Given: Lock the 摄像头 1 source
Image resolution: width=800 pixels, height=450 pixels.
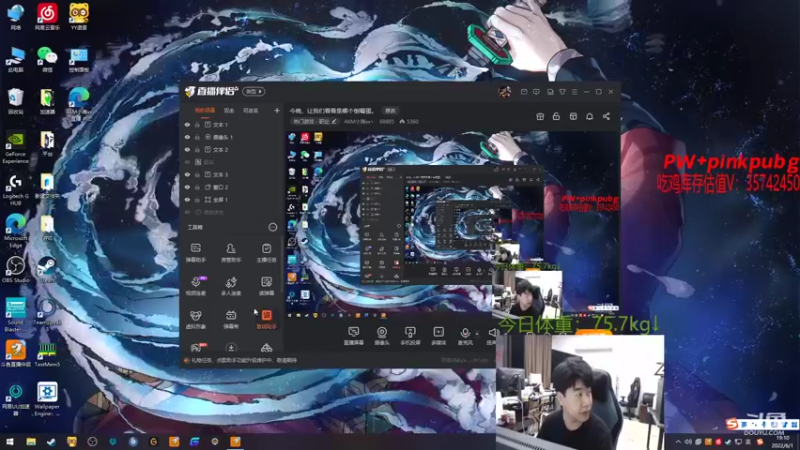Looking at the screenshot, I should point(197,137).
